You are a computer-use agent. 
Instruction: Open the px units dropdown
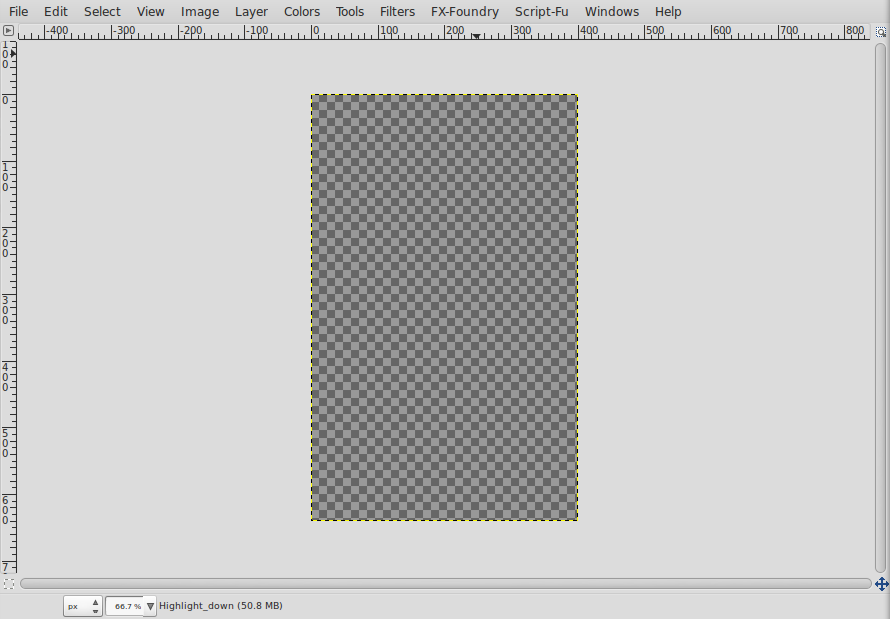click(74, 605)
